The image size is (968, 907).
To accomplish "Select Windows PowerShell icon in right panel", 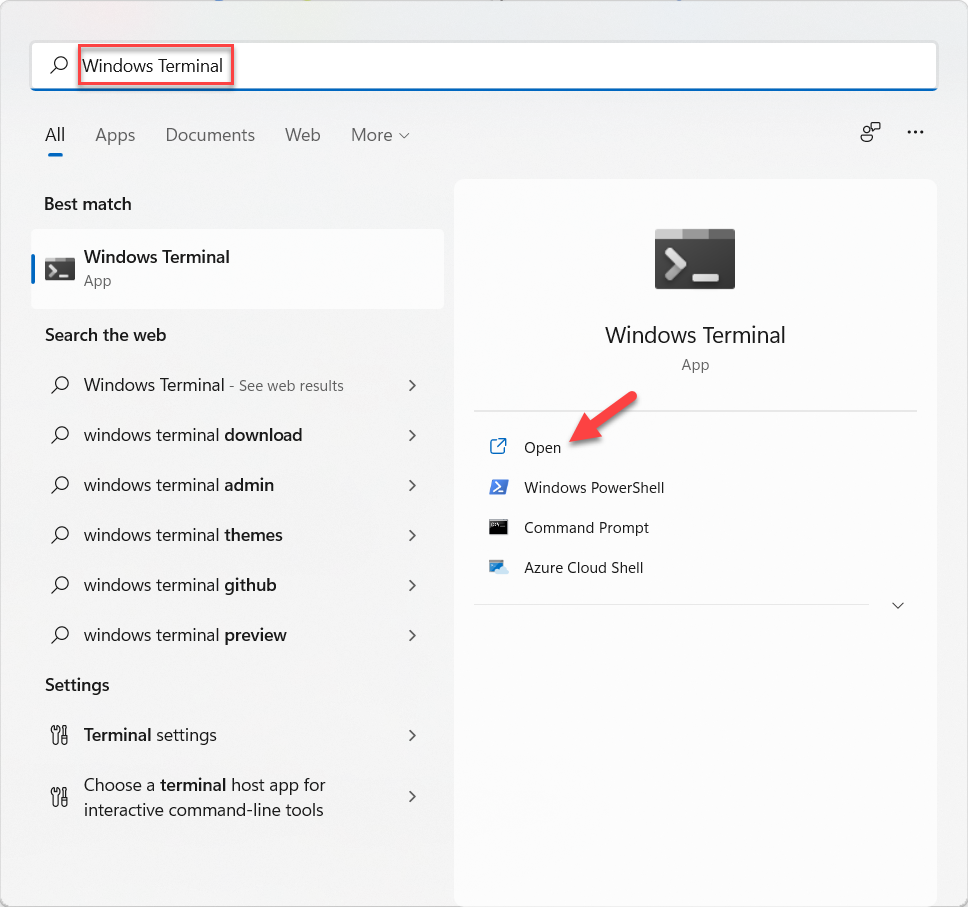I will tap(498, 488).
